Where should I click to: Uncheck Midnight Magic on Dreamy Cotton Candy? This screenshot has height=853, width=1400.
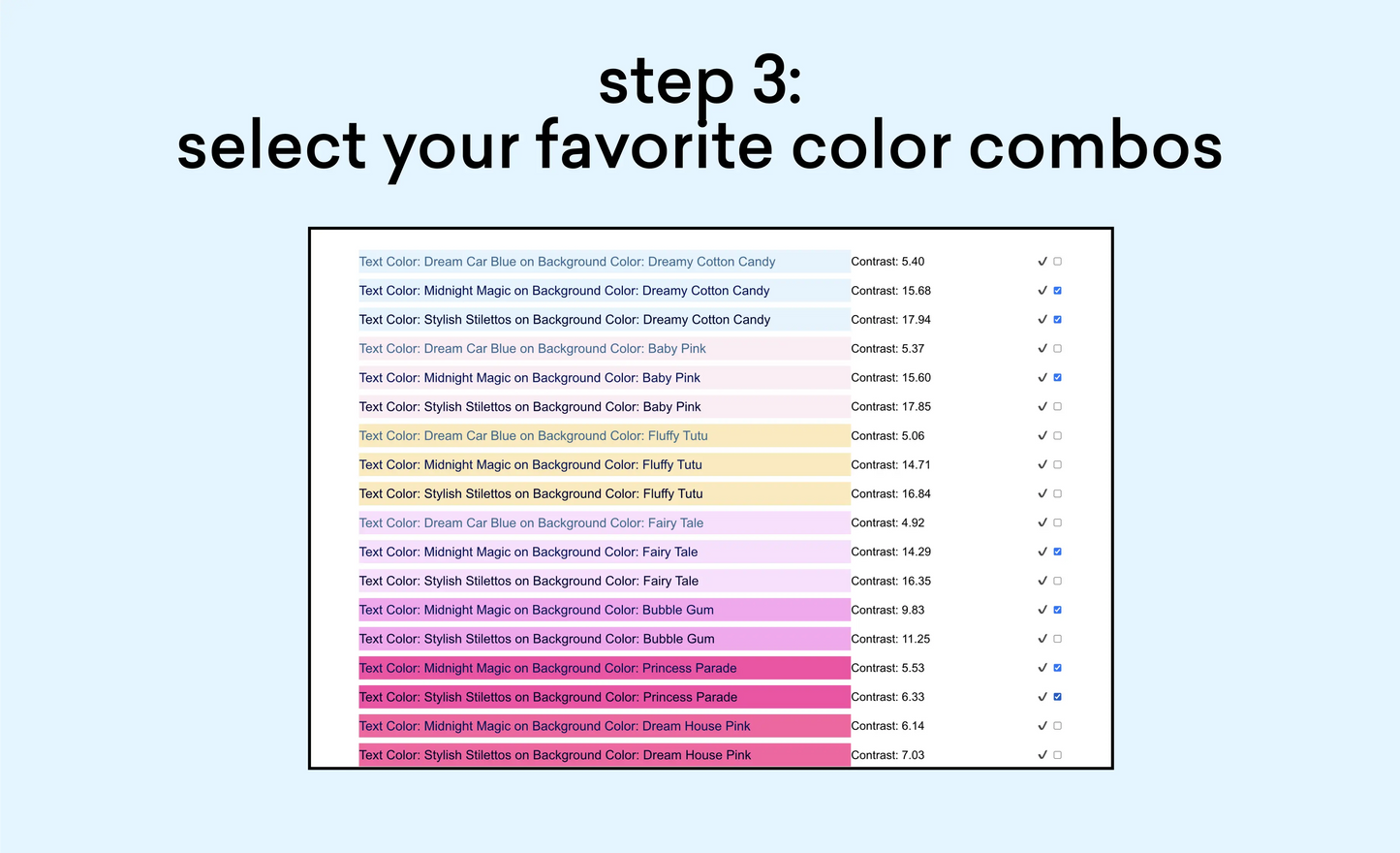[1057, 290]
